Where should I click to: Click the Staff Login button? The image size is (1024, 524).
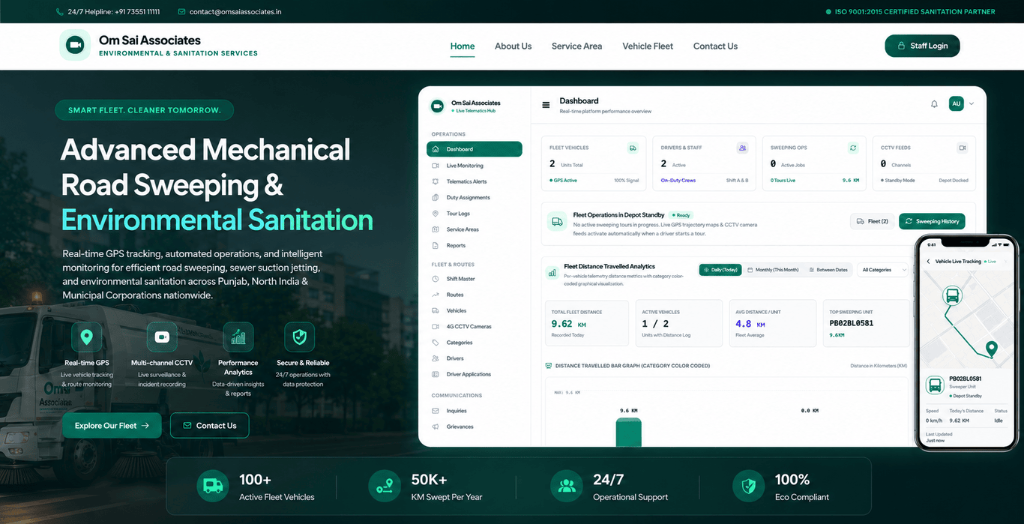tap(922, 46)
